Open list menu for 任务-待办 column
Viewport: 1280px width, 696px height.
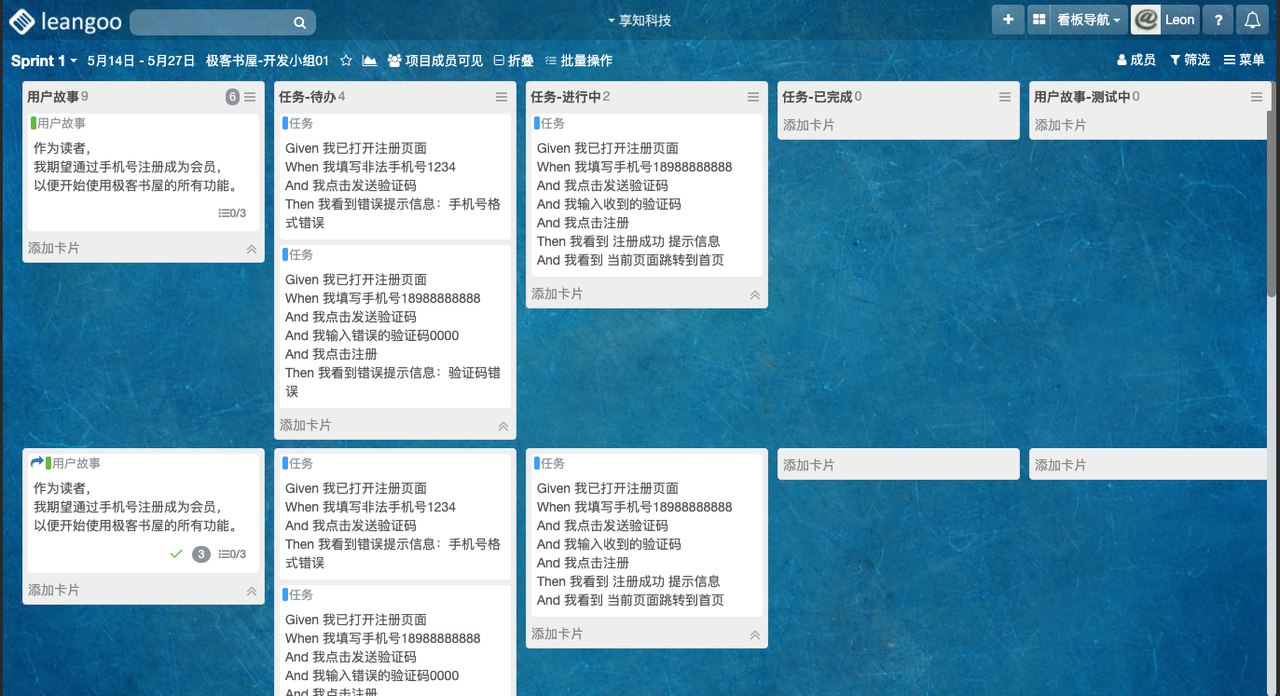[x=501, y=97]
